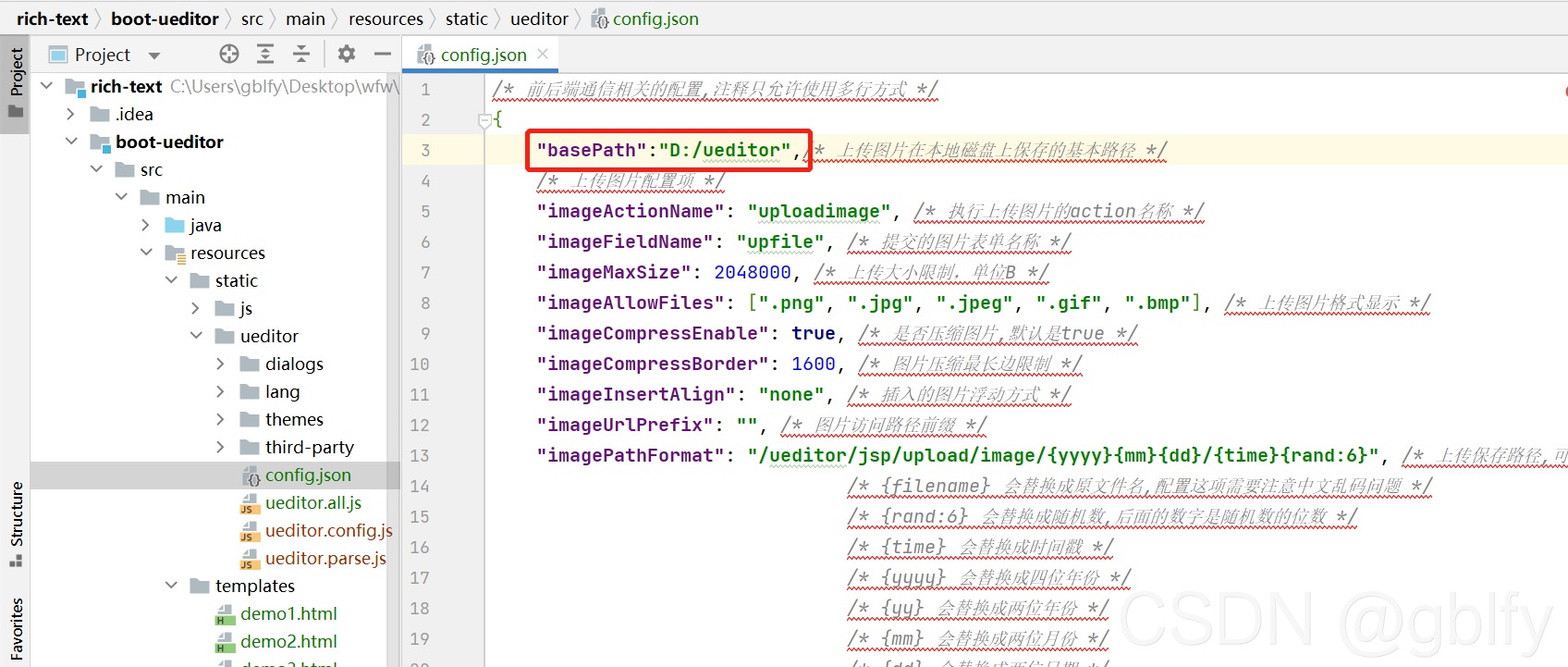The image size is (1568, 667).
Task: Close the config.json editor tab
Action: click(543, 54)
